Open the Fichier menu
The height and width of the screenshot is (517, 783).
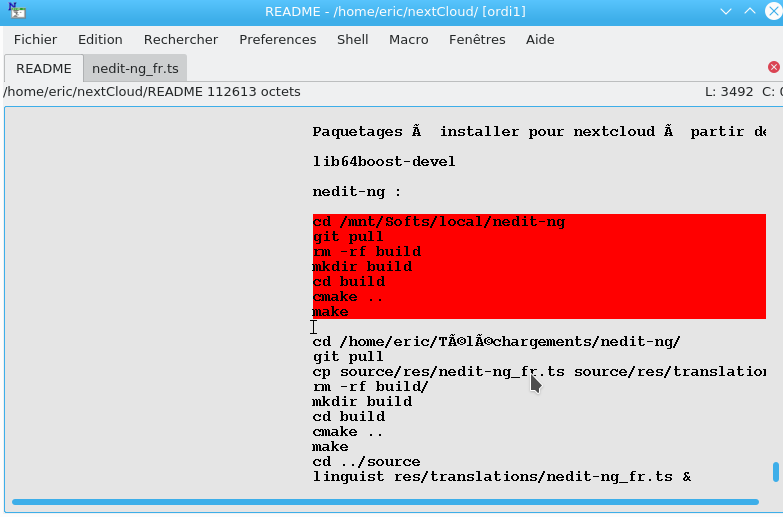pos(35,39)
